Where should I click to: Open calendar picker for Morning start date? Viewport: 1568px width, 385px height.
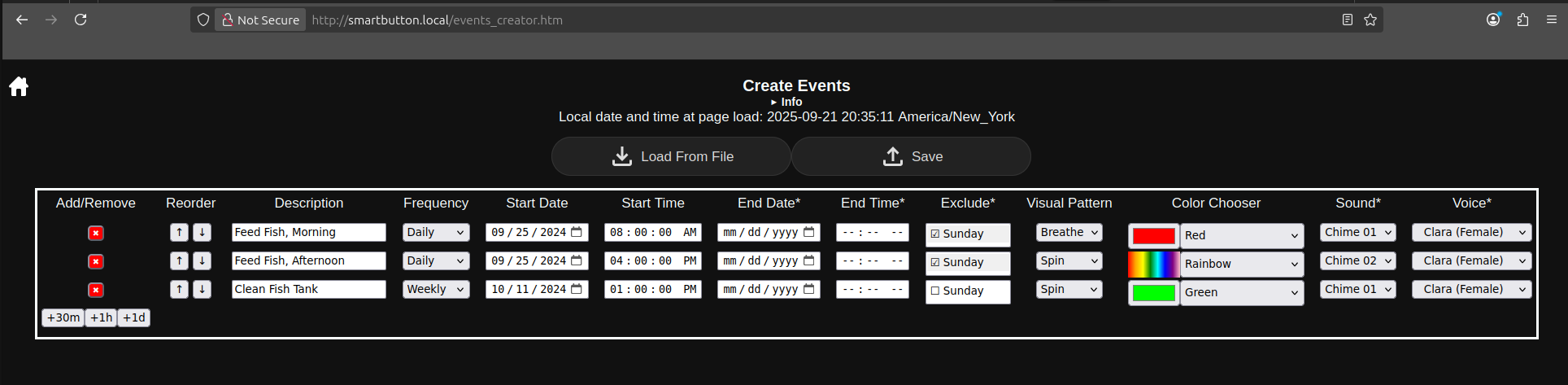point(577,232)
